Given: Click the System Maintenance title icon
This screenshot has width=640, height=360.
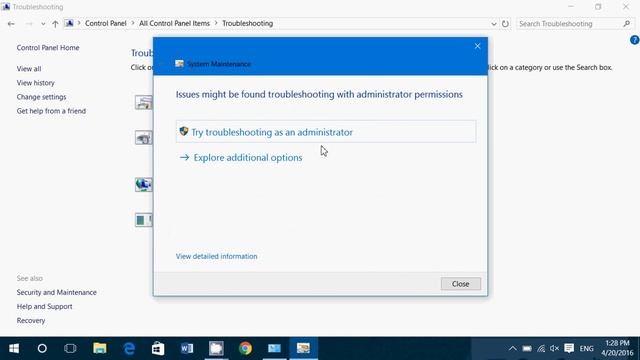Looking at the screenshot, I should coord(180,64).
